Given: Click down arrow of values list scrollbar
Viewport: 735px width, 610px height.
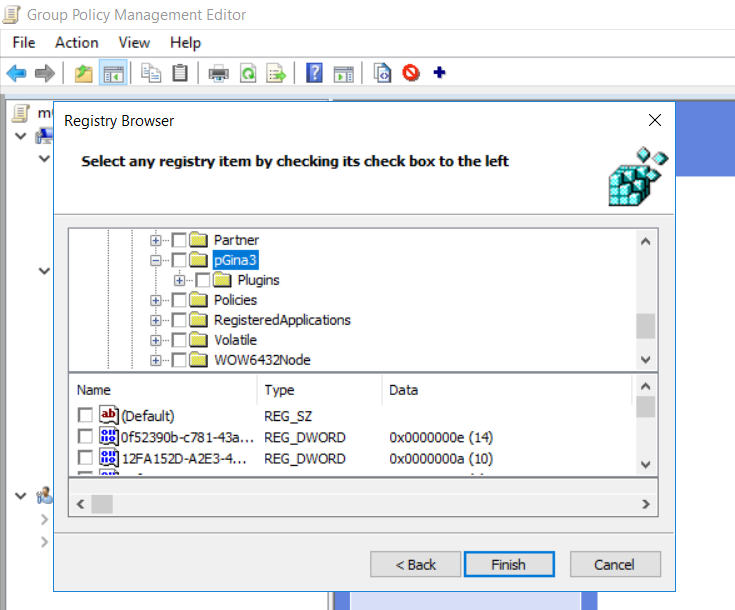Looking at the screenshot, I should point(645,465).
